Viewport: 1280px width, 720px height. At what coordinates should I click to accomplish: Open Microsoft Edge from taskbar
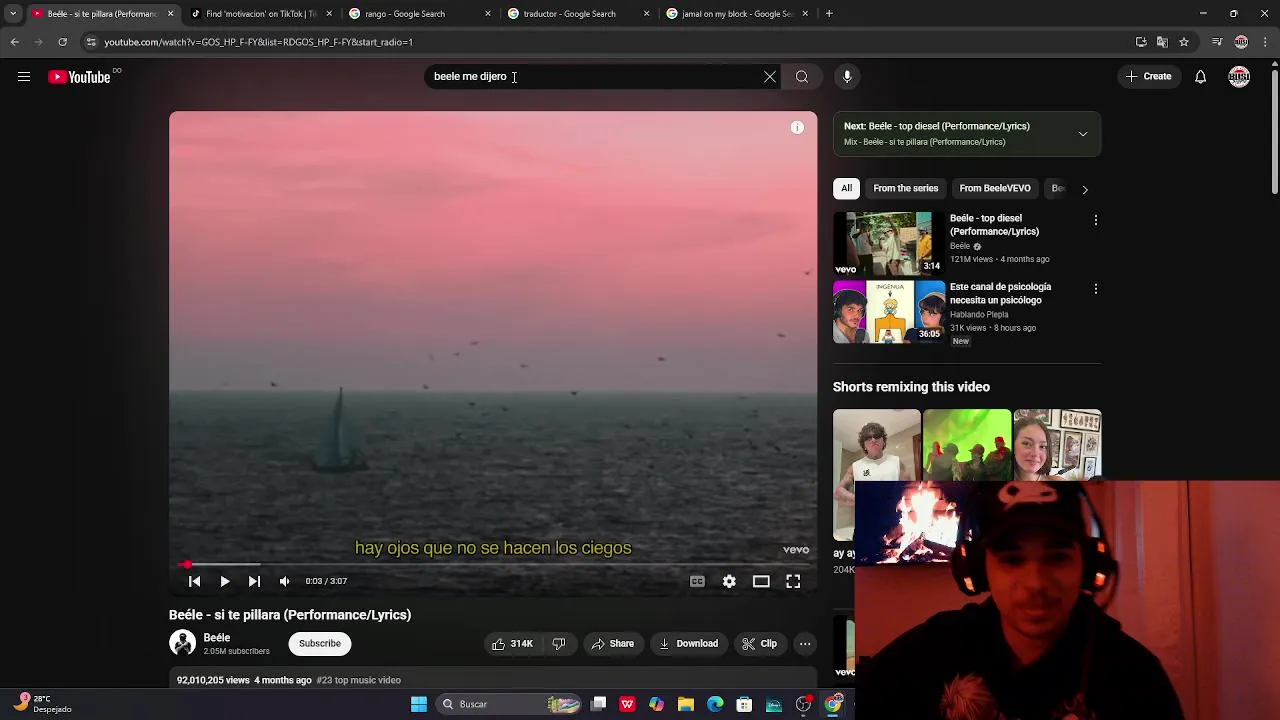coord(715,704)
